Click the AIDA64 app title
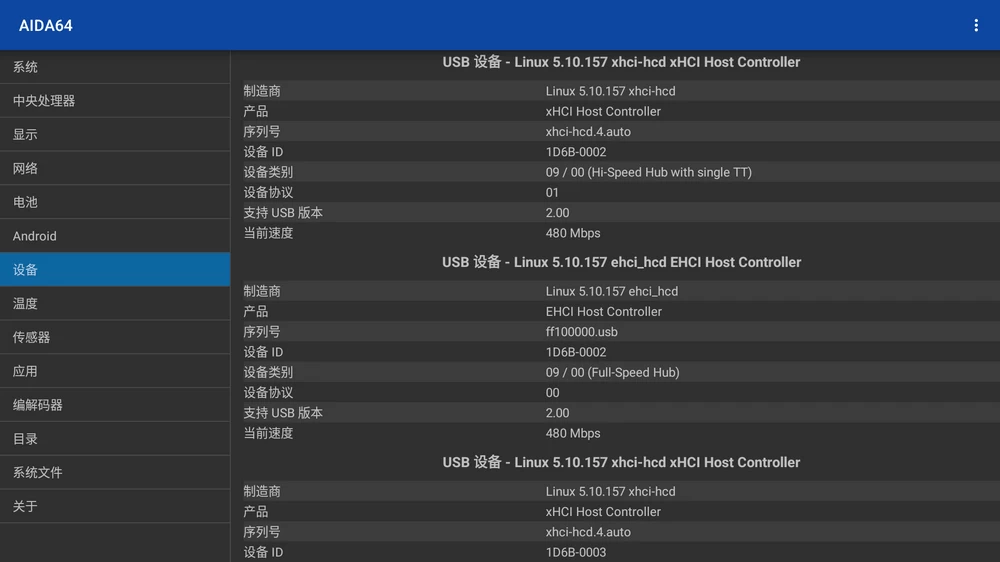1000x562 pixels. click(46, 25)
